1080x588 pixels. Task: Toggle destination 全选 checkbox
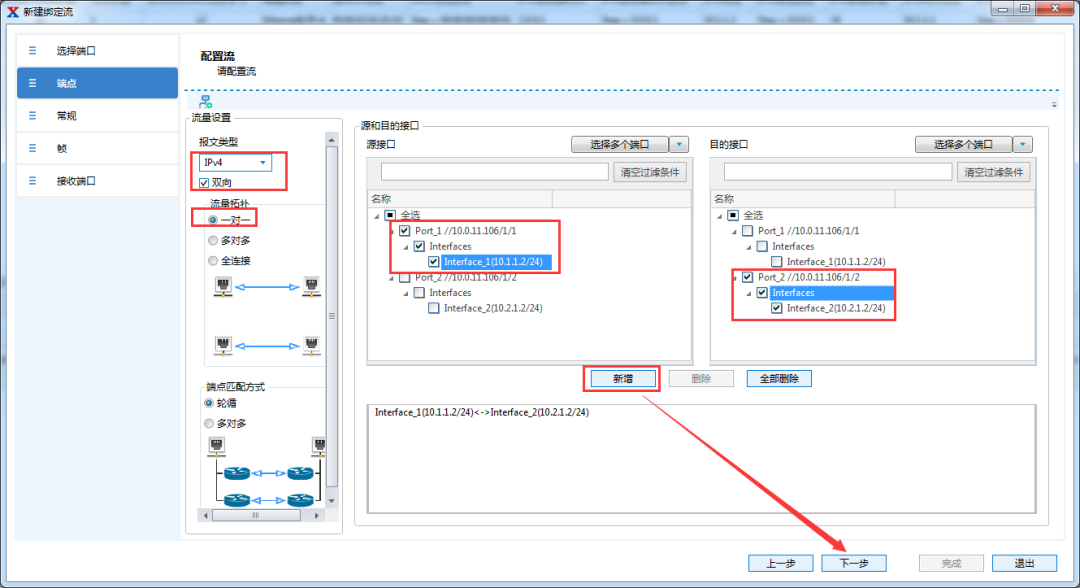[x=734, y=216]
